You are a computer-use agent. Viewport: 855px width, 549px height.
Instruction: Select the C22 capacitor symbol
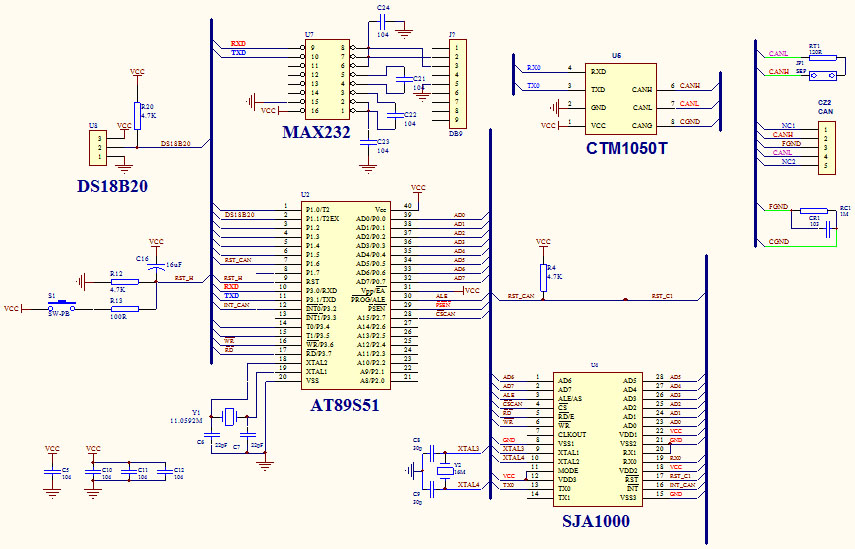(394, 116)
